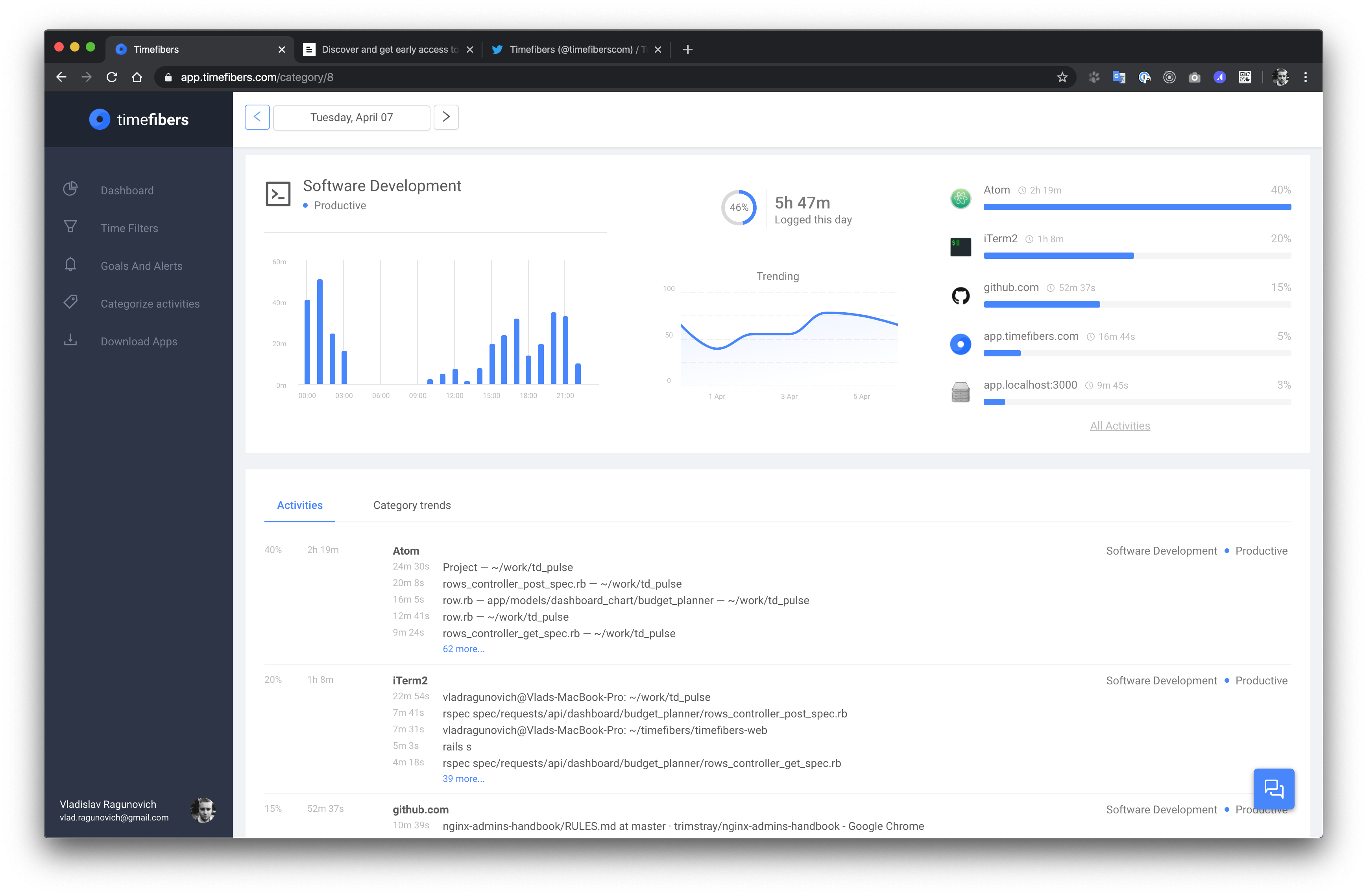Open Time Filters funnel icon
This screenshot has height=896, width=1367.
coord(70,227)
